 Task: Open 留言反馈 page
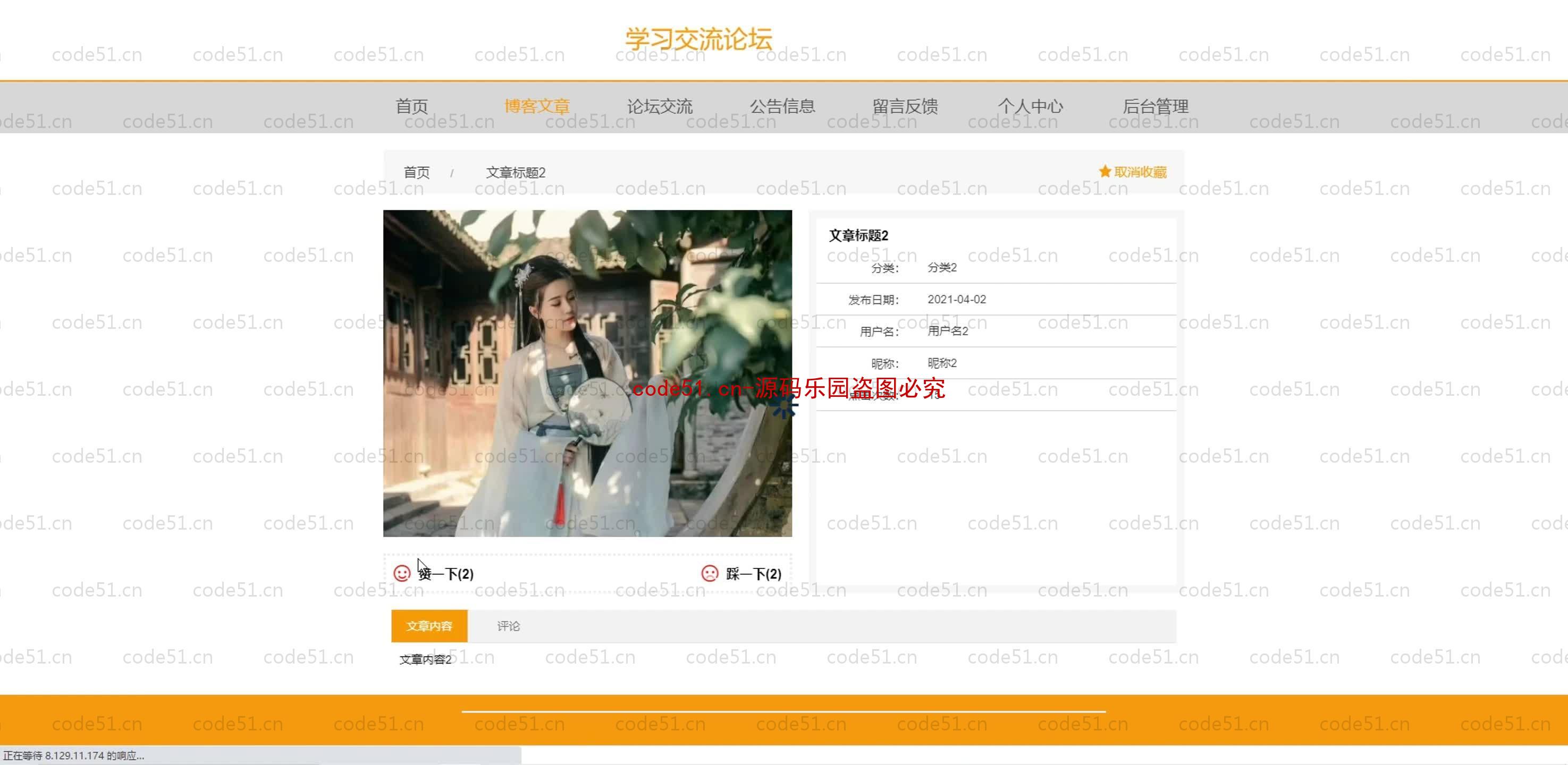(905, 106)
